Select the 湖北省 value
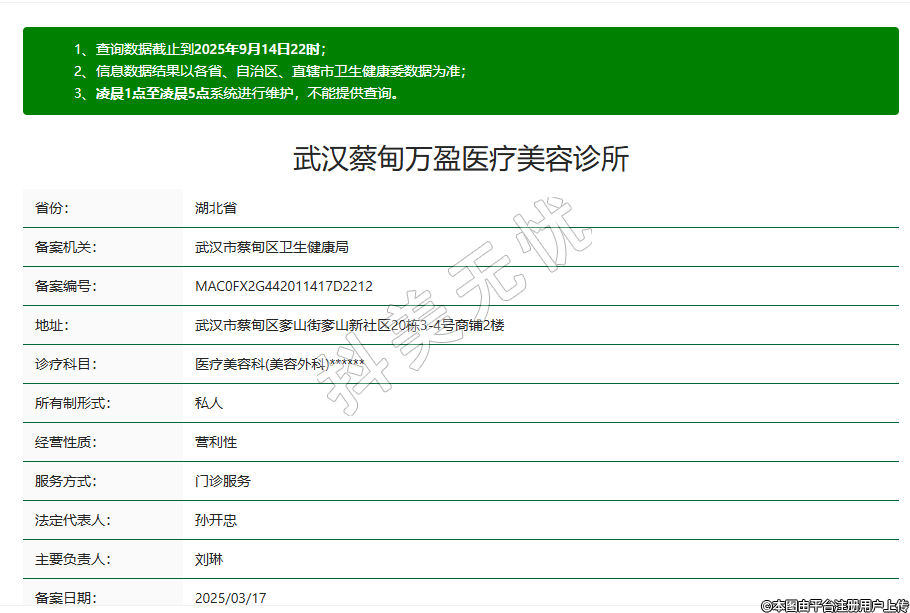910x613 pixels. [x=215, y=208]
